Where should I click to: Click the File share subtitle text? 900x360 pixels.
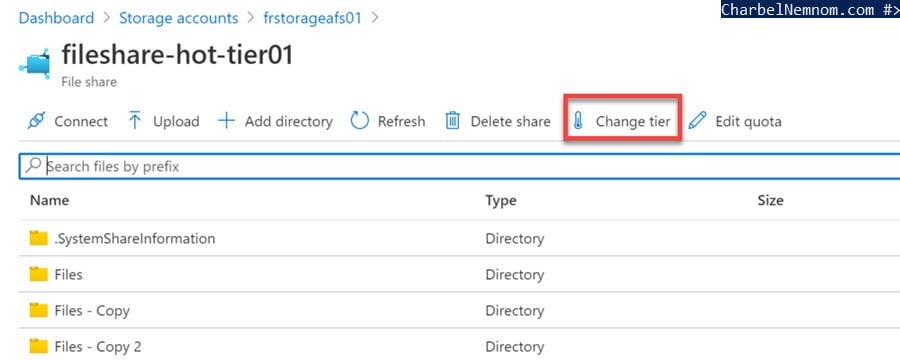[x=89, y=82]
